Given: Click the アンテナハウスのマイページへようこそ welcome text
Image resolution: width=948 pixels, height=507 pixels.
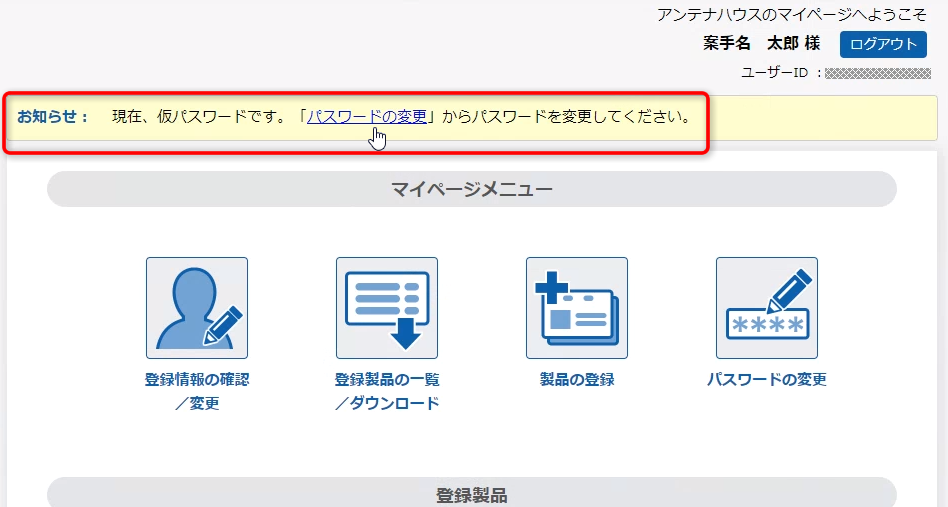Looking at the screenshot, I should pos(791,15).
